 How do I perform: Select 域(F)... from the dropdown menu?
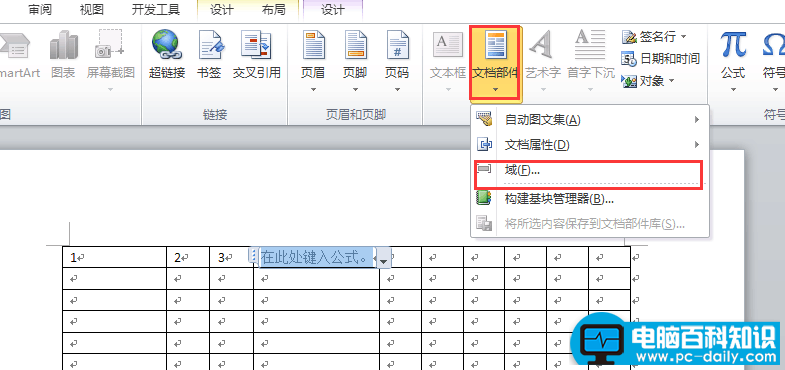click(x=590, y=170)
